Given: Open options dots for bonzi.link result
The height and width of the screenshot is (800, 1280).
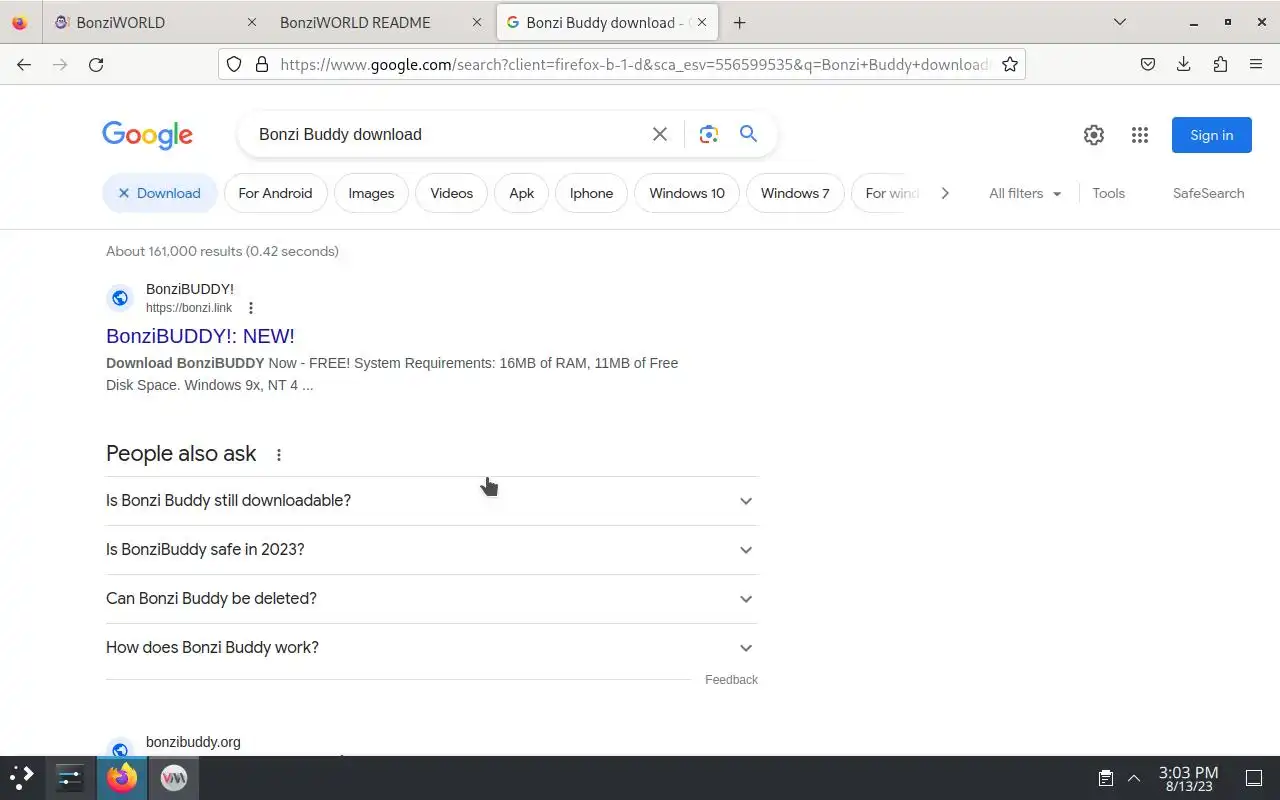Looking at the screenshot, I should click(x=251, y=308).
